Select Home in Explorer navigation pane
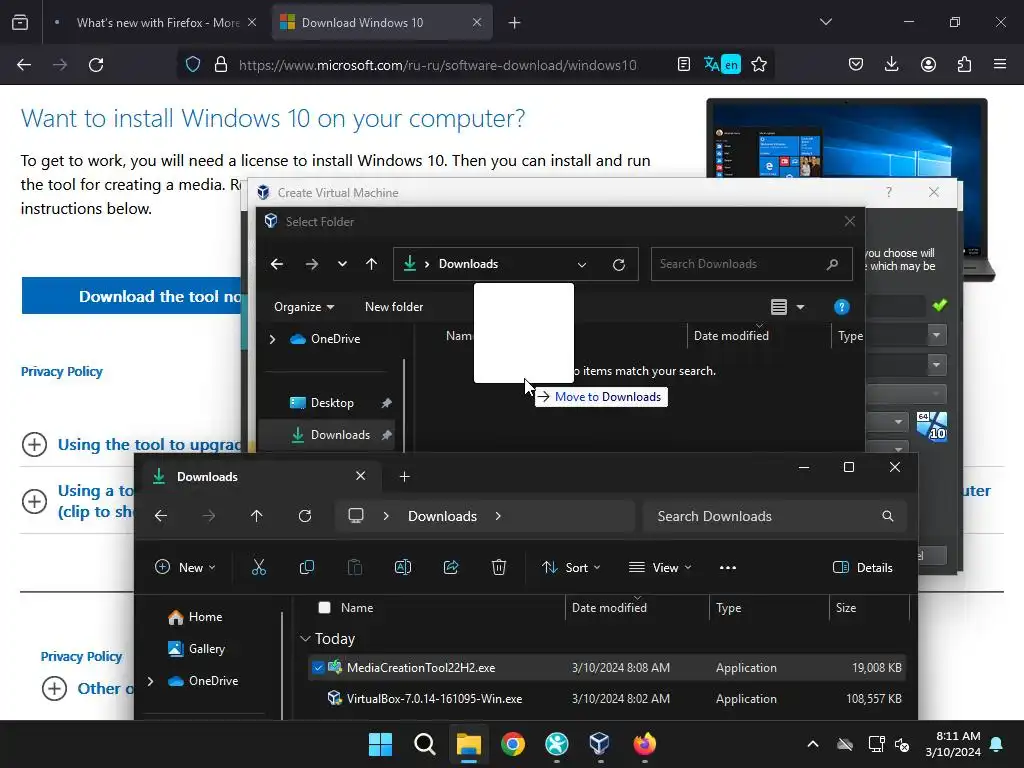 pyautogui.click(x=196, y=616)
